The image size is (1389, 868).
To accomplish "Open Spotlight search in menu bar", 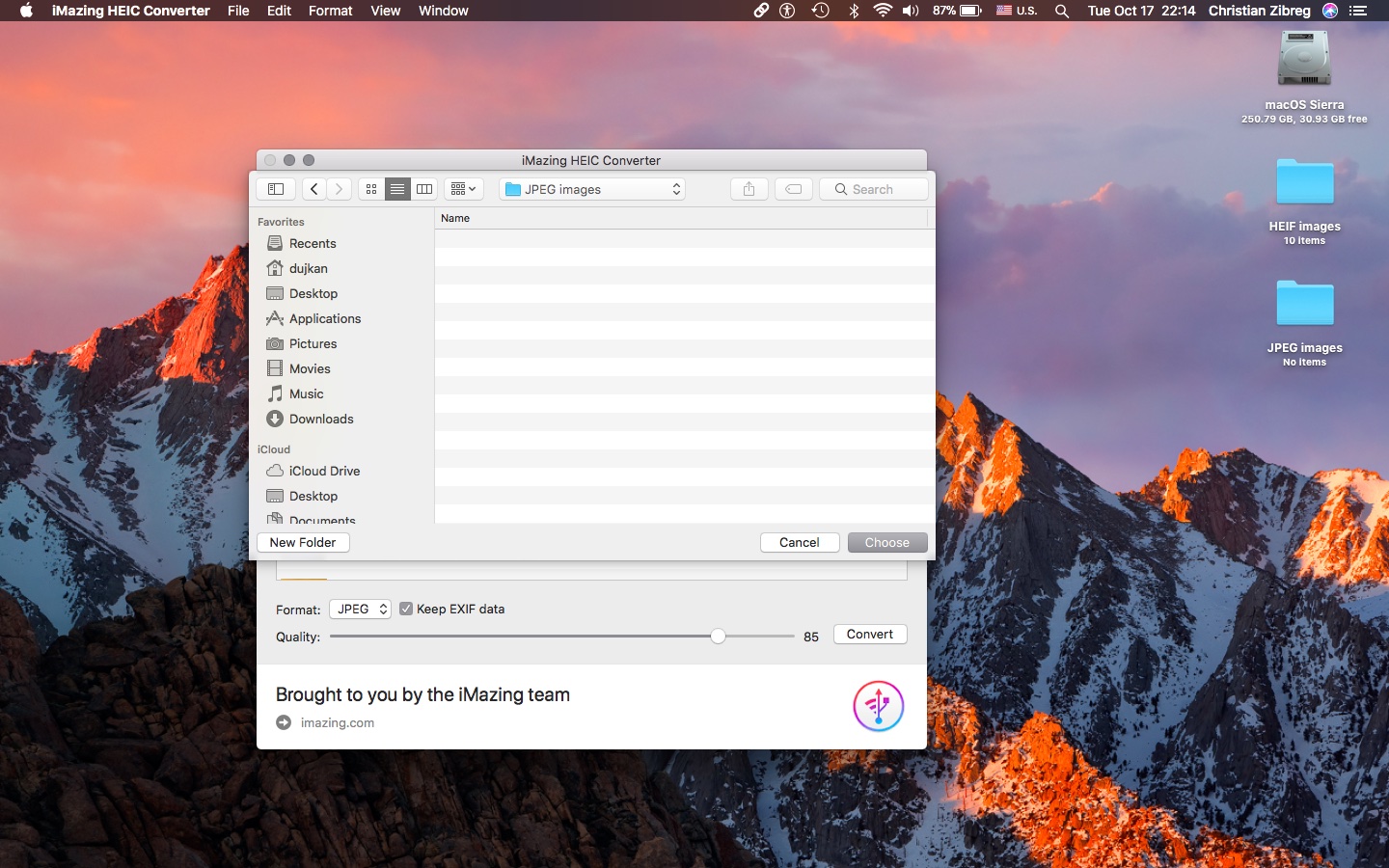I will (1062, 11).
